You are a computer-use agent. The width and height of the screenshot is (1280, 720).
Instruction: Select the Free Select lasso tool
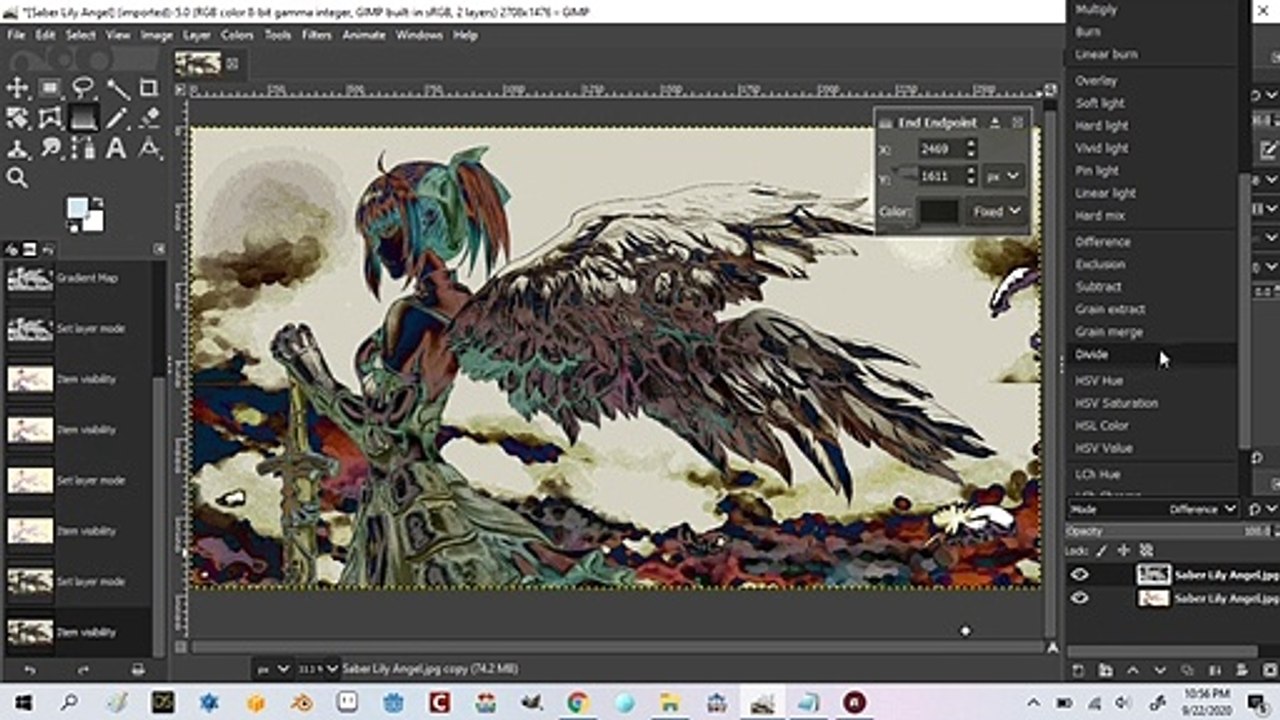coord(83,88)
